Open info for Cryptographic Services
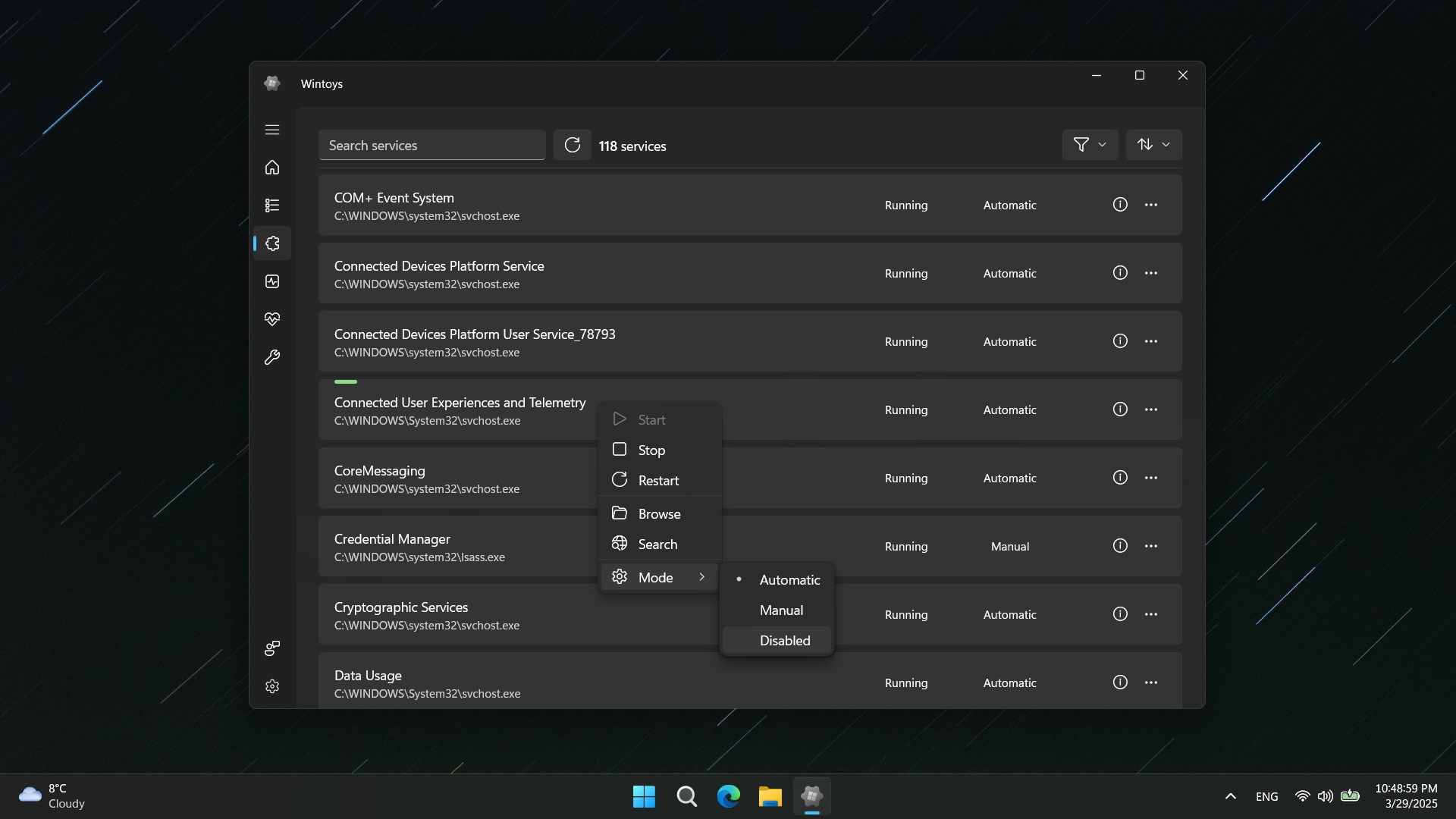Image resolution: width=1456 pixels, height=819 pixels. point(1120,614)
